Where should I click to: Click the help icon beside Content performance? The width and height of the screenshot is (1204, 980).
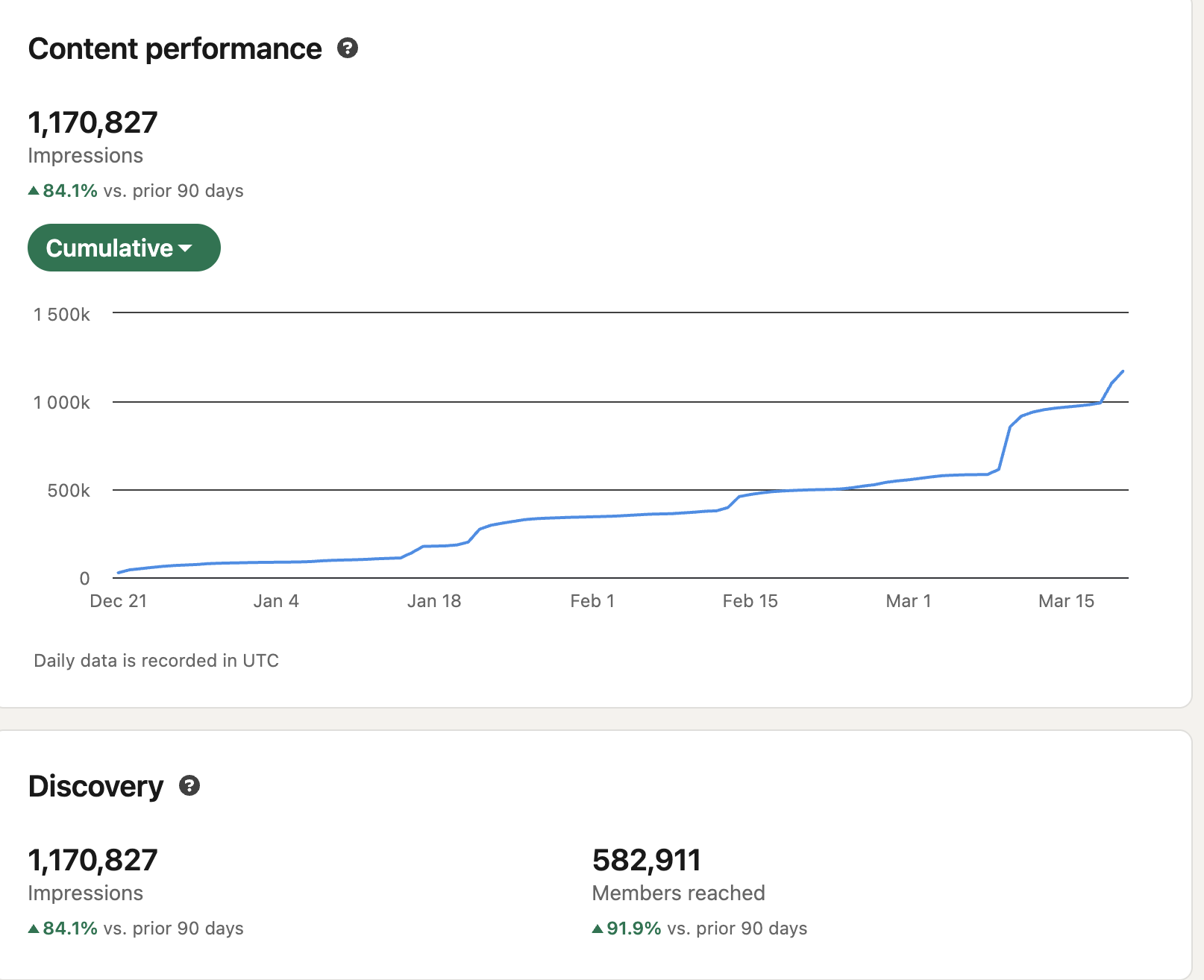tap(348, 48)
